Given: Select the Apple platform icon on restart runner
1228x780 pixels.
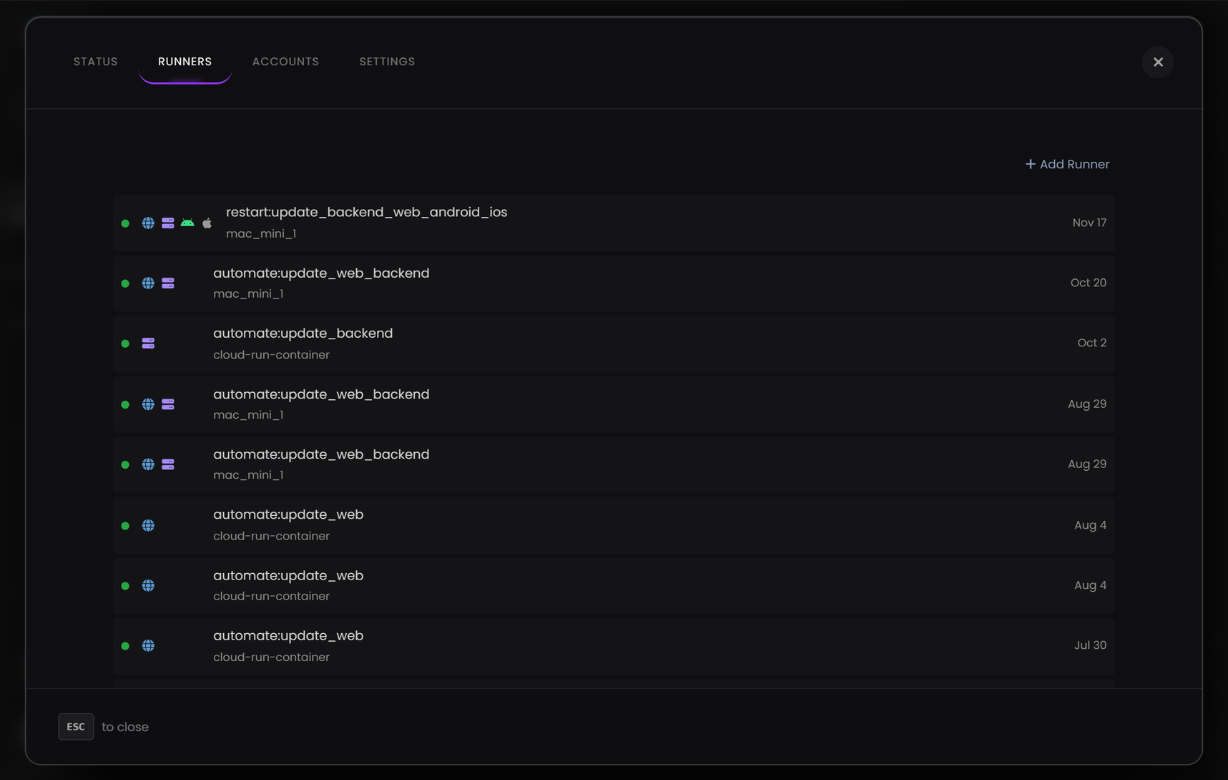Looking at the screenshot, I should coord(207,222).
